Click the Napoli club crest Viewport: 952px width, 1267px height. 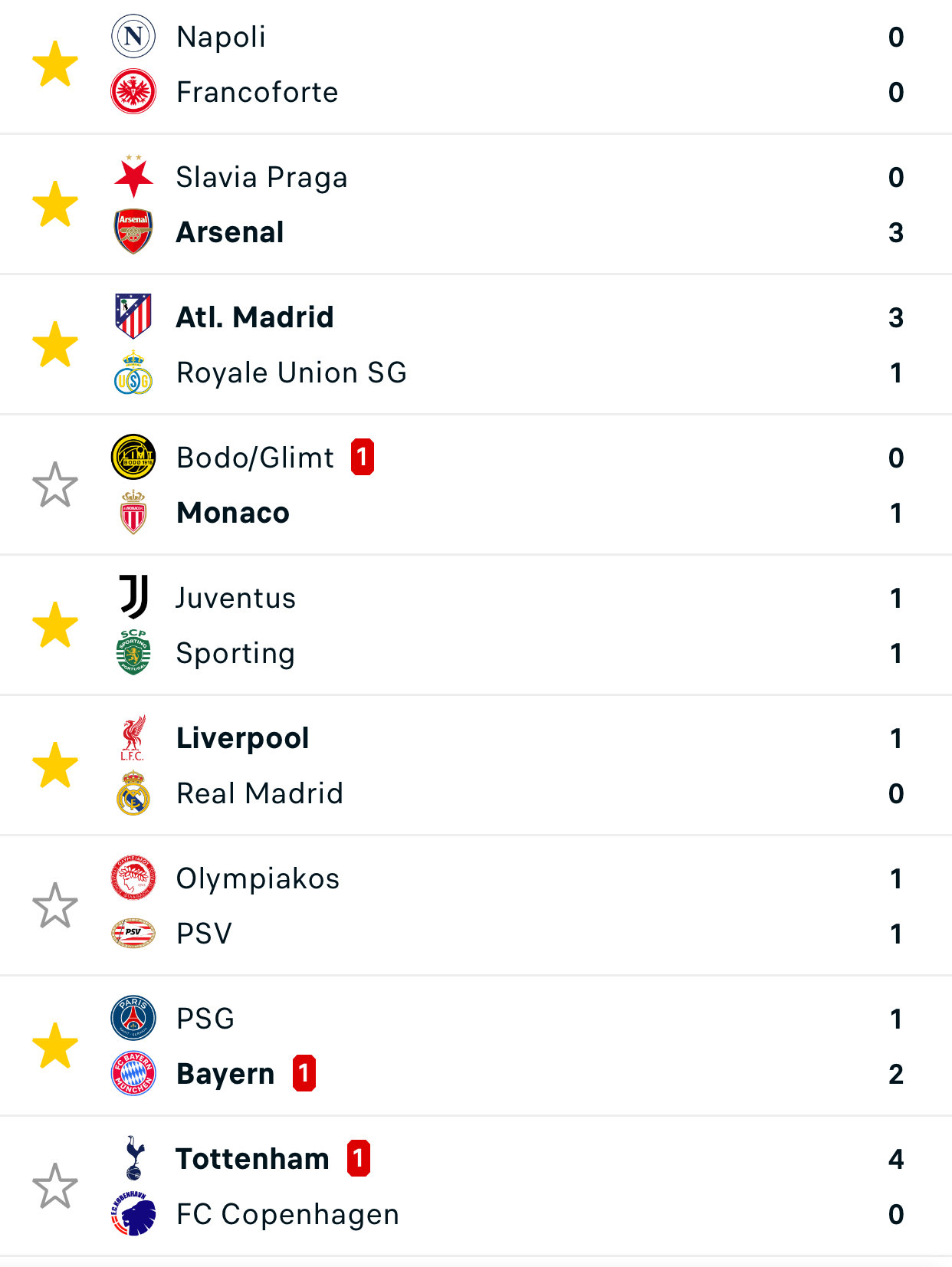133,37
